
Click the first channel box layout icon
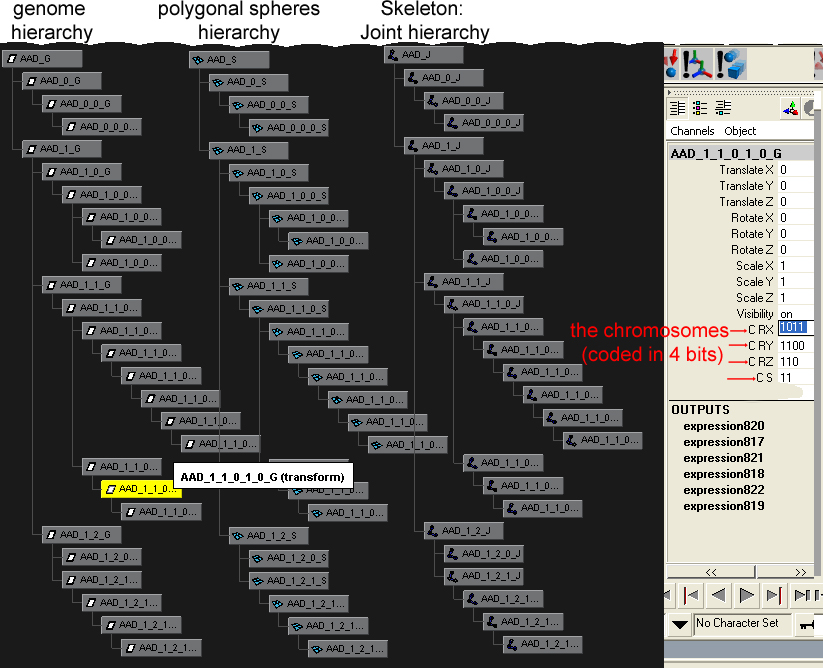coord(677,108)
